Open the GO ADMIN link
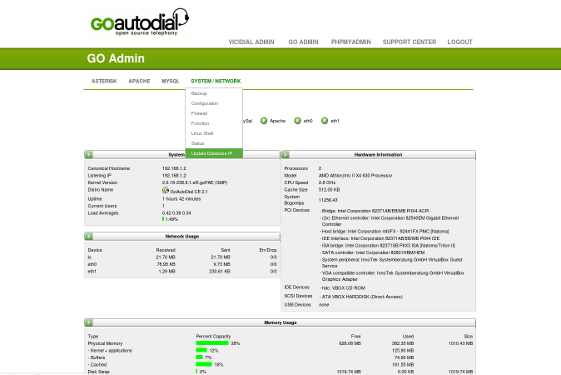561x375 pixels. click(x=303, y=42)
